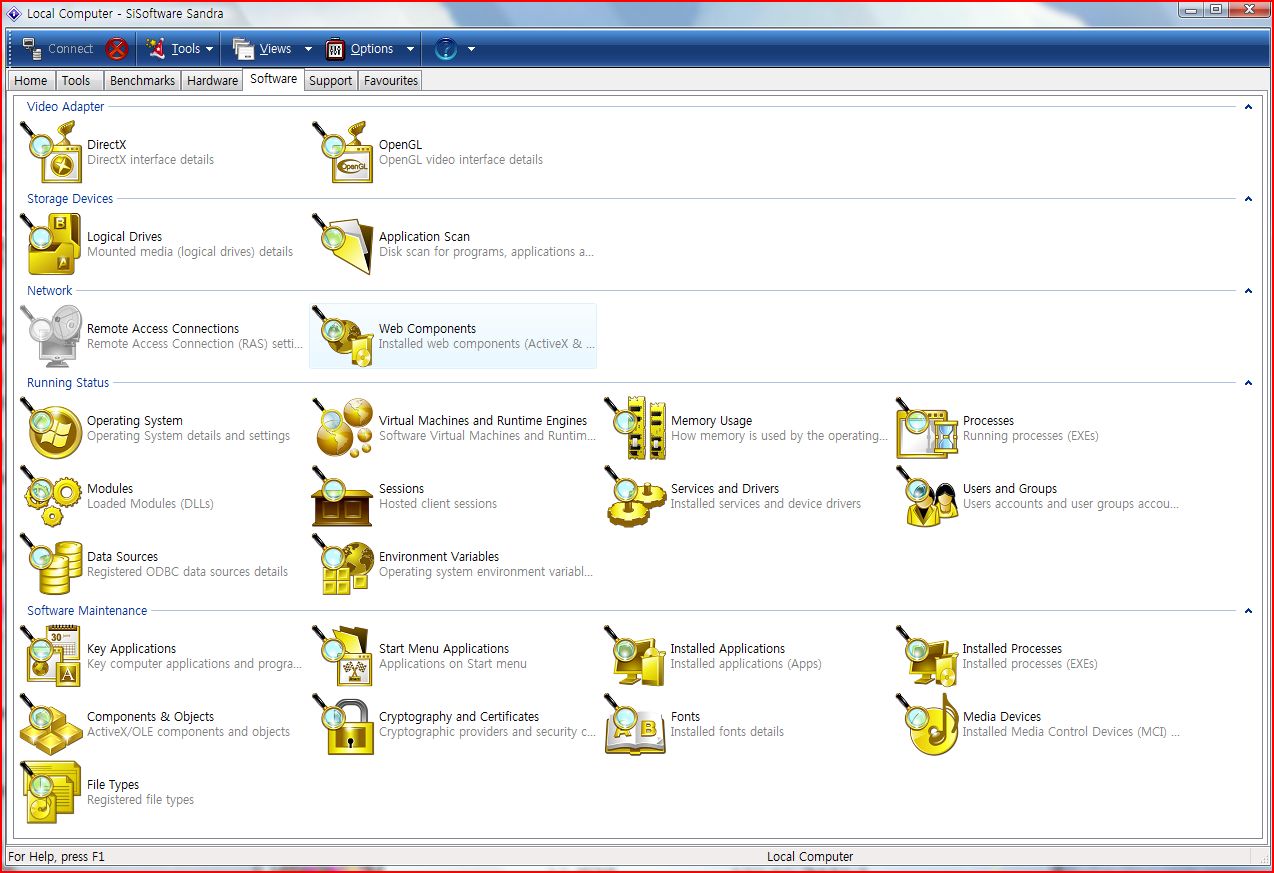
Task: Click the Video Adapter section heading
Action: 66,107
